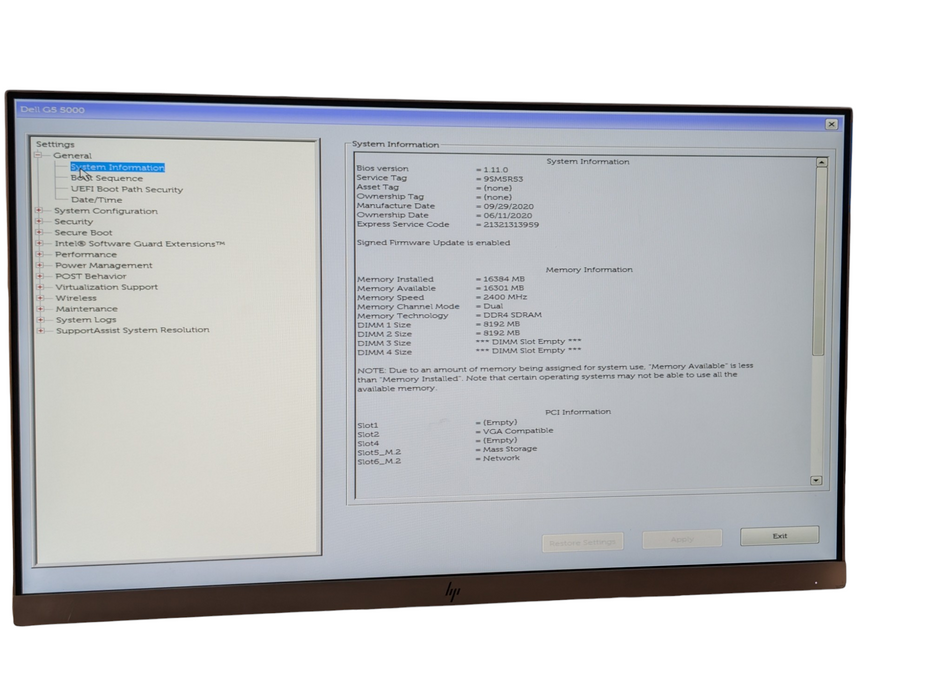Screen dimensions: 930x700
Task: Click the DIMM 1 Size row
Action: (x=438, y=324)
